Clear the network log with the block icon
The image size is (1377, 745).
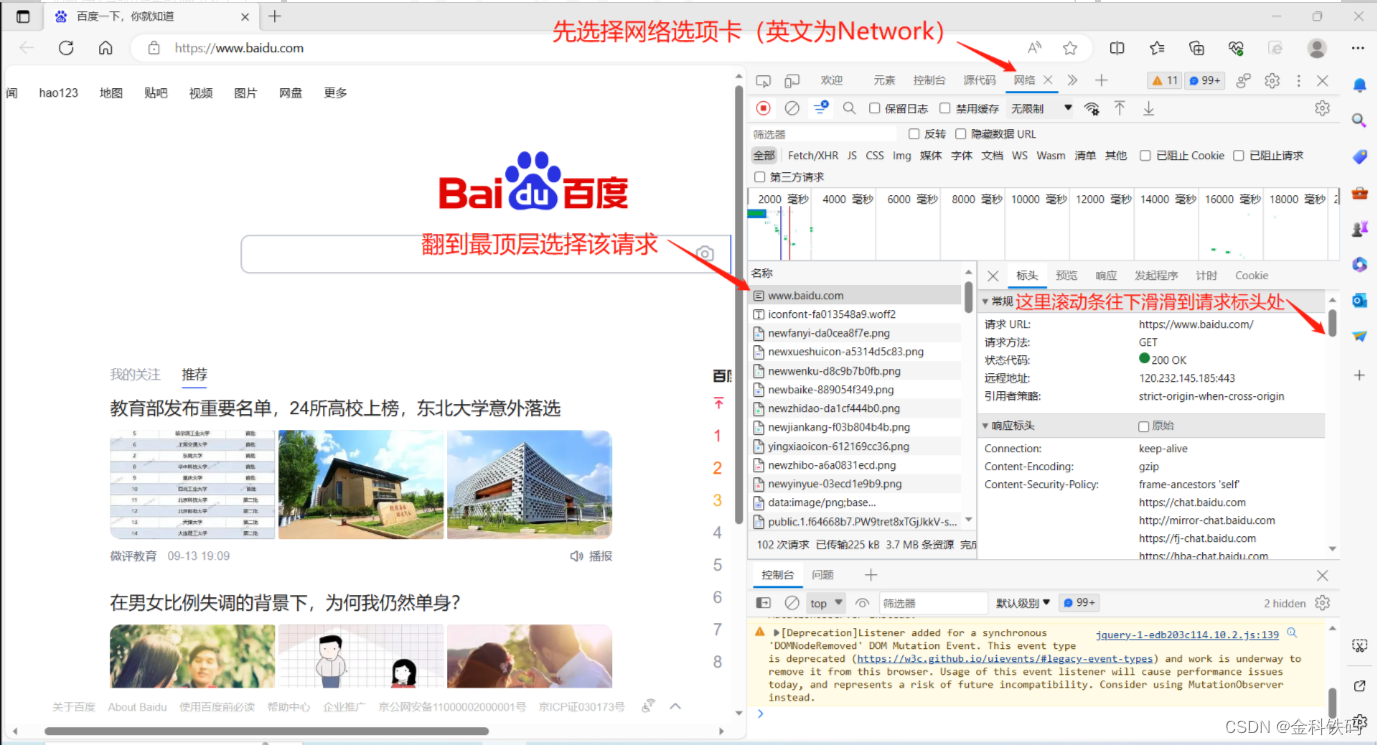[791, 108]
